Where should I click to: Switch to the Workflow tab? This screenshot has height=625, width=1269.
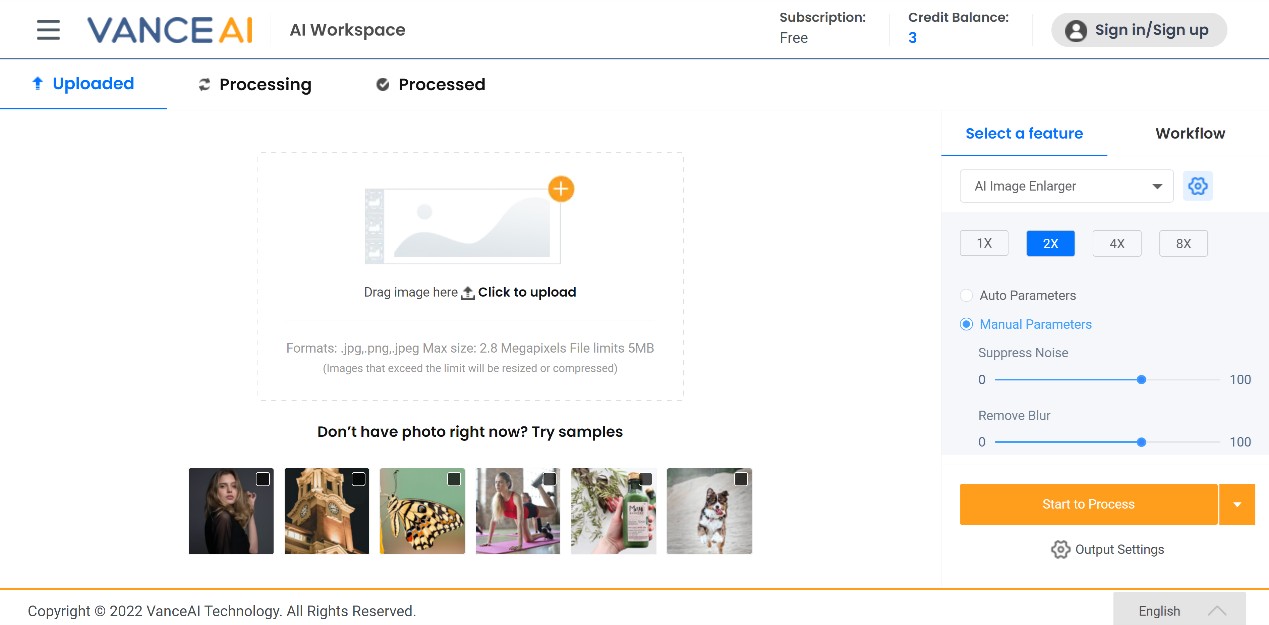pyautogui.click(x=1190, y=133)
